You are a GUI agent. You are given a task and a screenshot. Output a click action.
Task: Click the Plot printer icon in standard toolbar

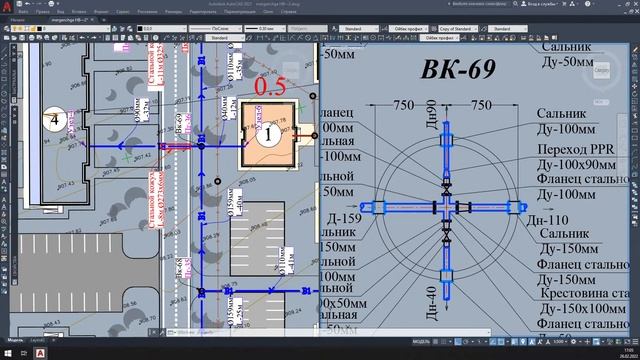tap(31, 38)
